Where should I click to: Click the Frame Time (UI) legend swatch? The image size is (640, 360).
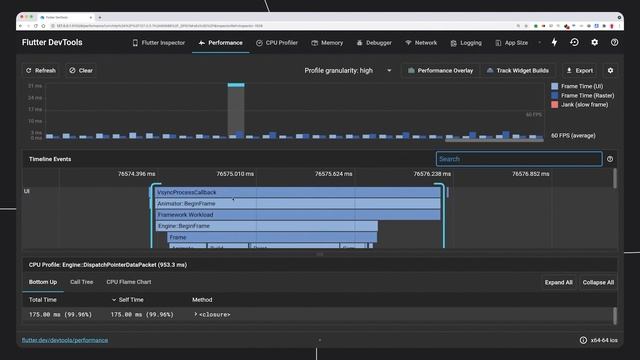[x=554, y=86]
